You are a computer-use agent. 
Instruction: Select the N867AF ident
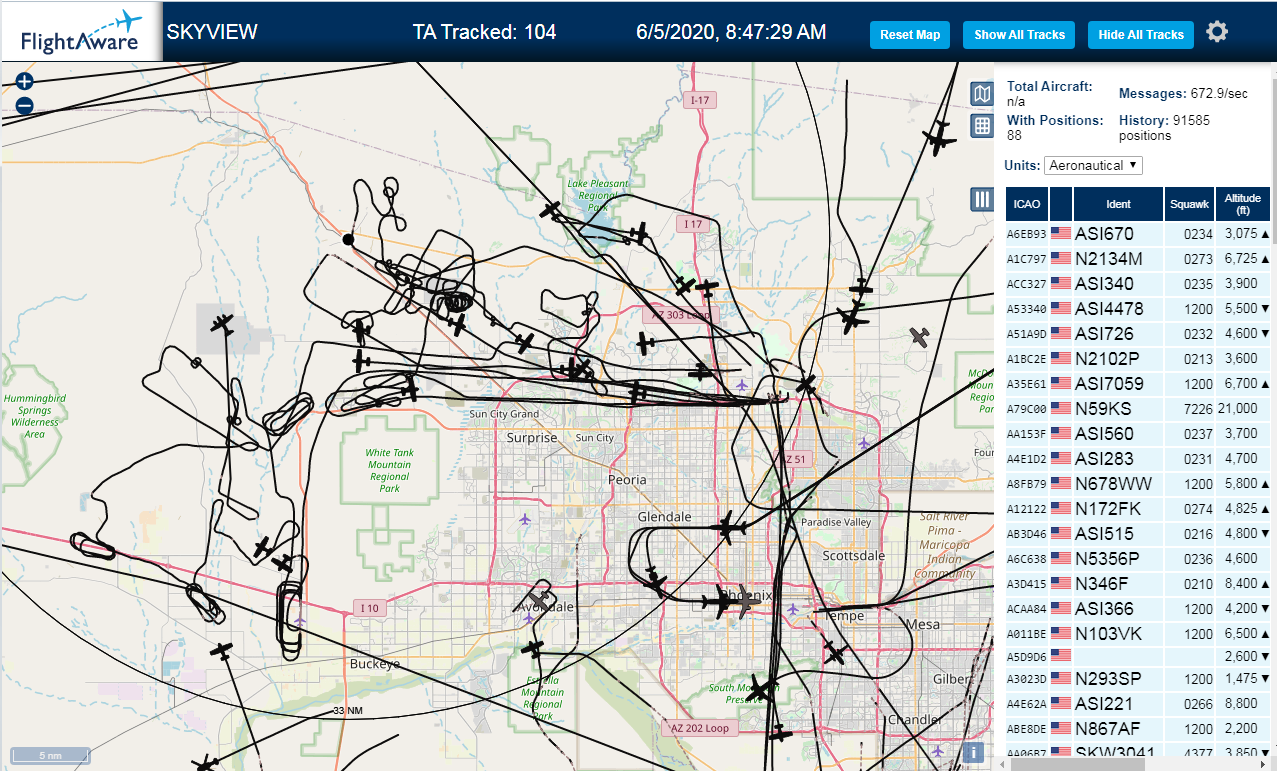coord(1108,729)
